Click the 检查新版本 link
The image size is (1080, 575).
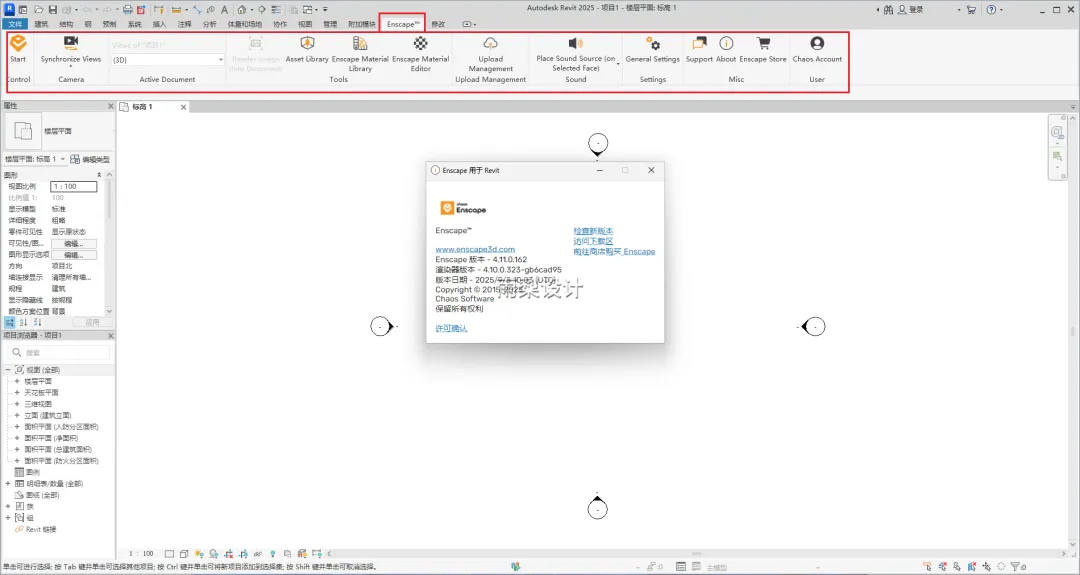click(x=593, y=231)
